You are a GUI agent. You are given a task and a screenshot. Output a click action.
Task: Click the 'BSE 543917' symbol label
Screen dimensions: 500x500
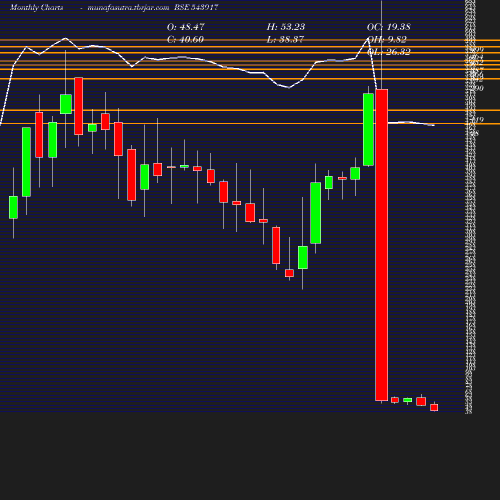196,7
